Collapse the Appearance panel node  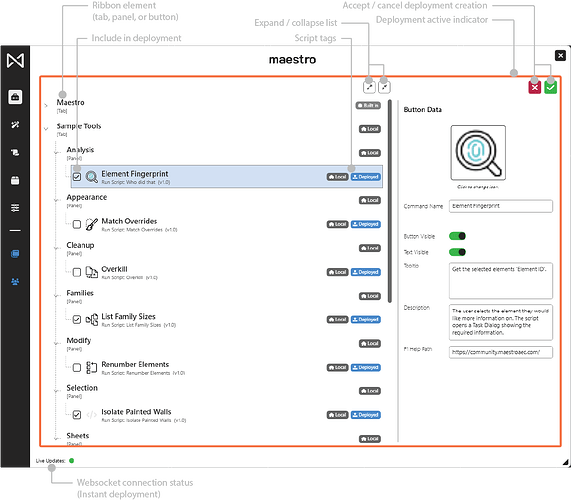[56, 200]
